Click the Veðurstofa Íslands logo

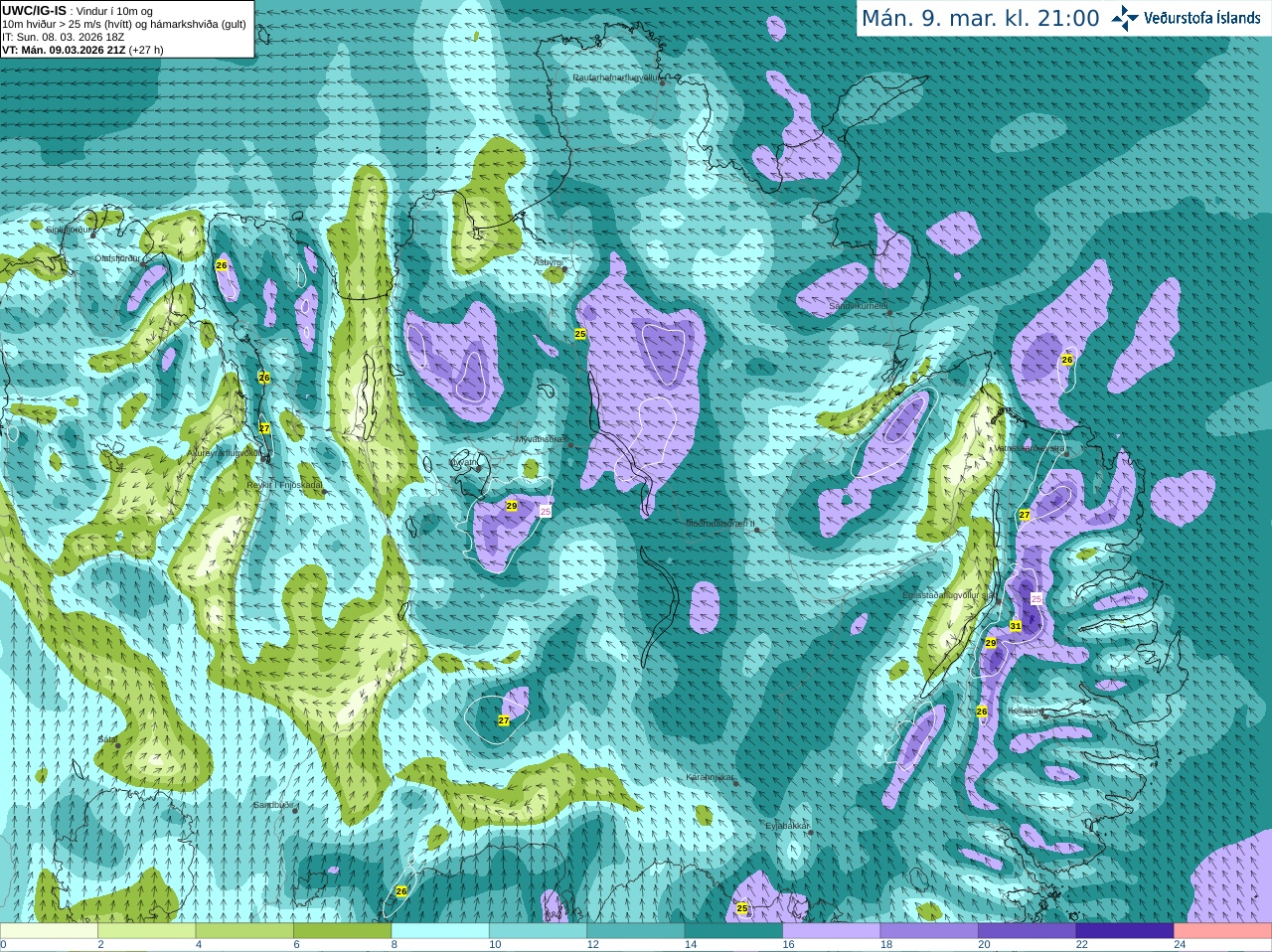coord(1187,18)
